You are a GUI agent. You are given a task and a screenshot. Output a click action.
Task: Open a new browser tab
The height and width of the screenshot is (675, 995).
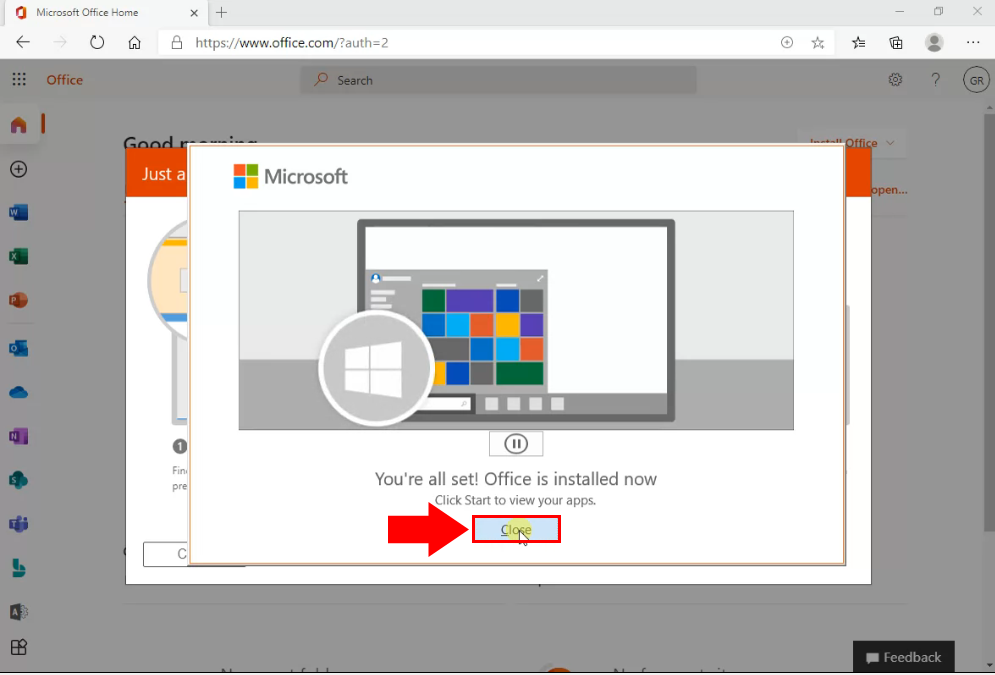(x=221, y=13)
